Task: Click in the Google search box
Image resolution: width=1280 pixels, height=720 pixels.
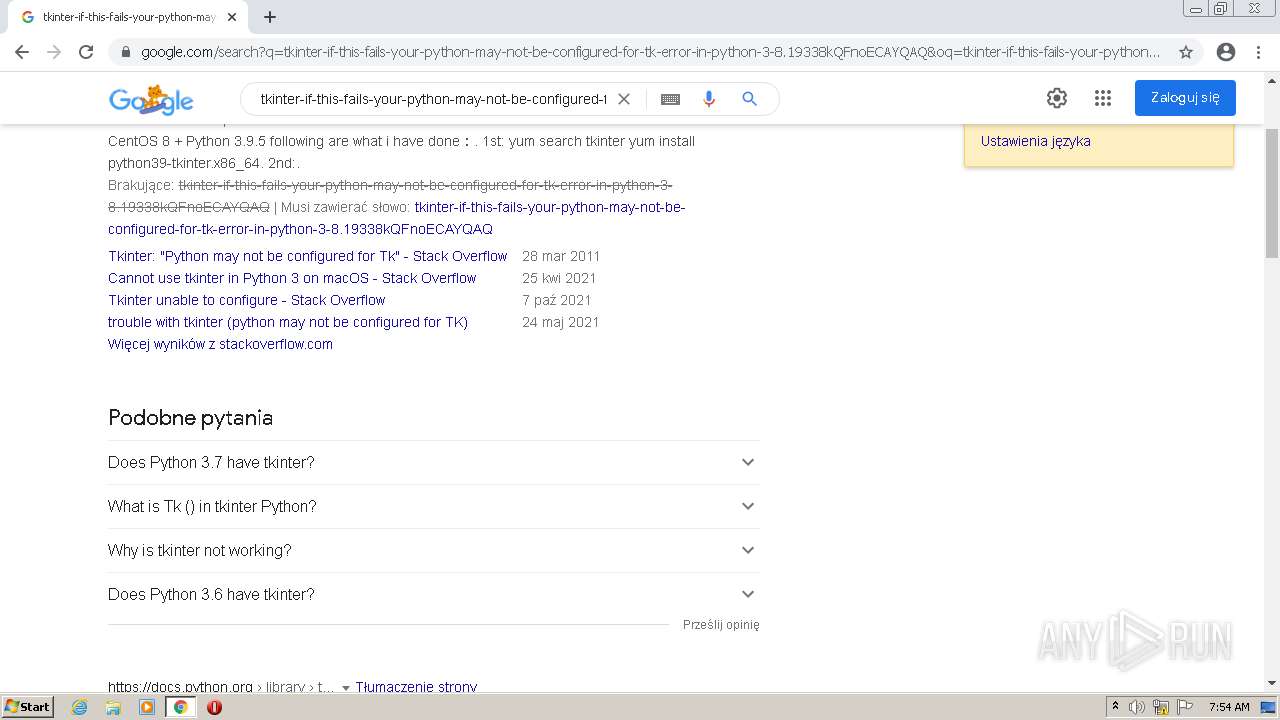Action: tap(433, 99)
